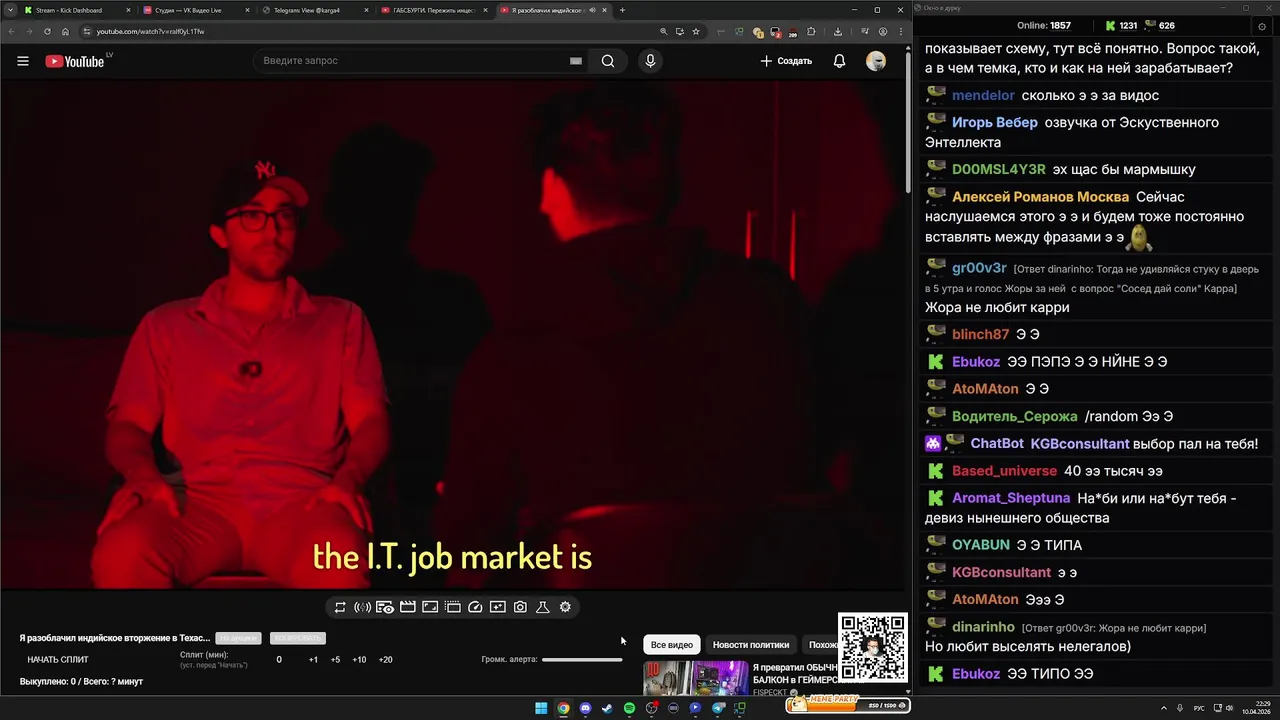Open browser downloads icon
The image size is (1280, 720).
point(838,31)
